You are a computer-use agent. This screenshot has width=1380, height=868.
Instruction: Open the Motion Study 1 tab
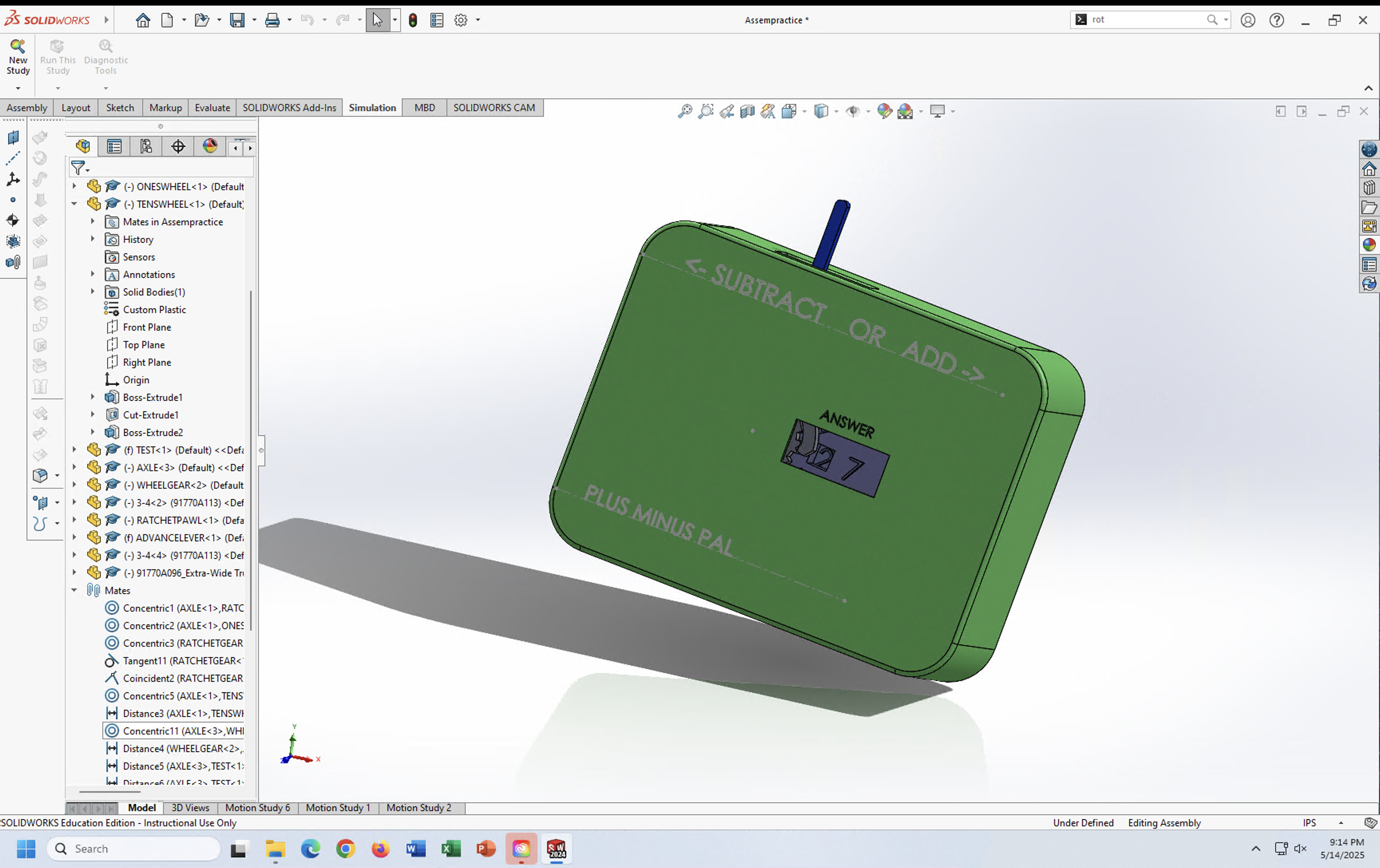coord(337,807)
